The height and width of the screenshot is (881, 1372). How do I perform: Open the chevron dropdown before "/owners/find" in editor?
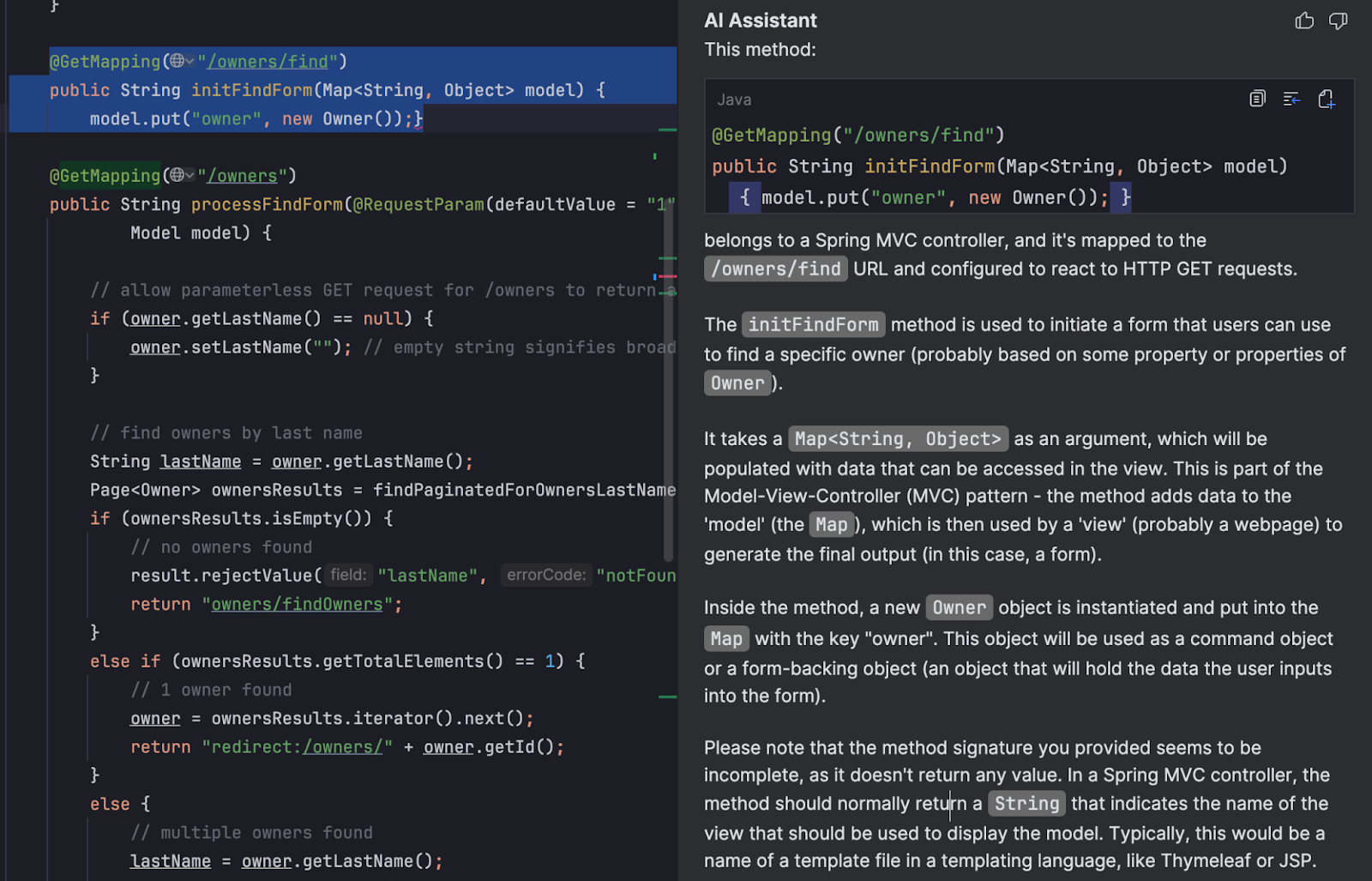pyautogui.click(x=190, y=62)
